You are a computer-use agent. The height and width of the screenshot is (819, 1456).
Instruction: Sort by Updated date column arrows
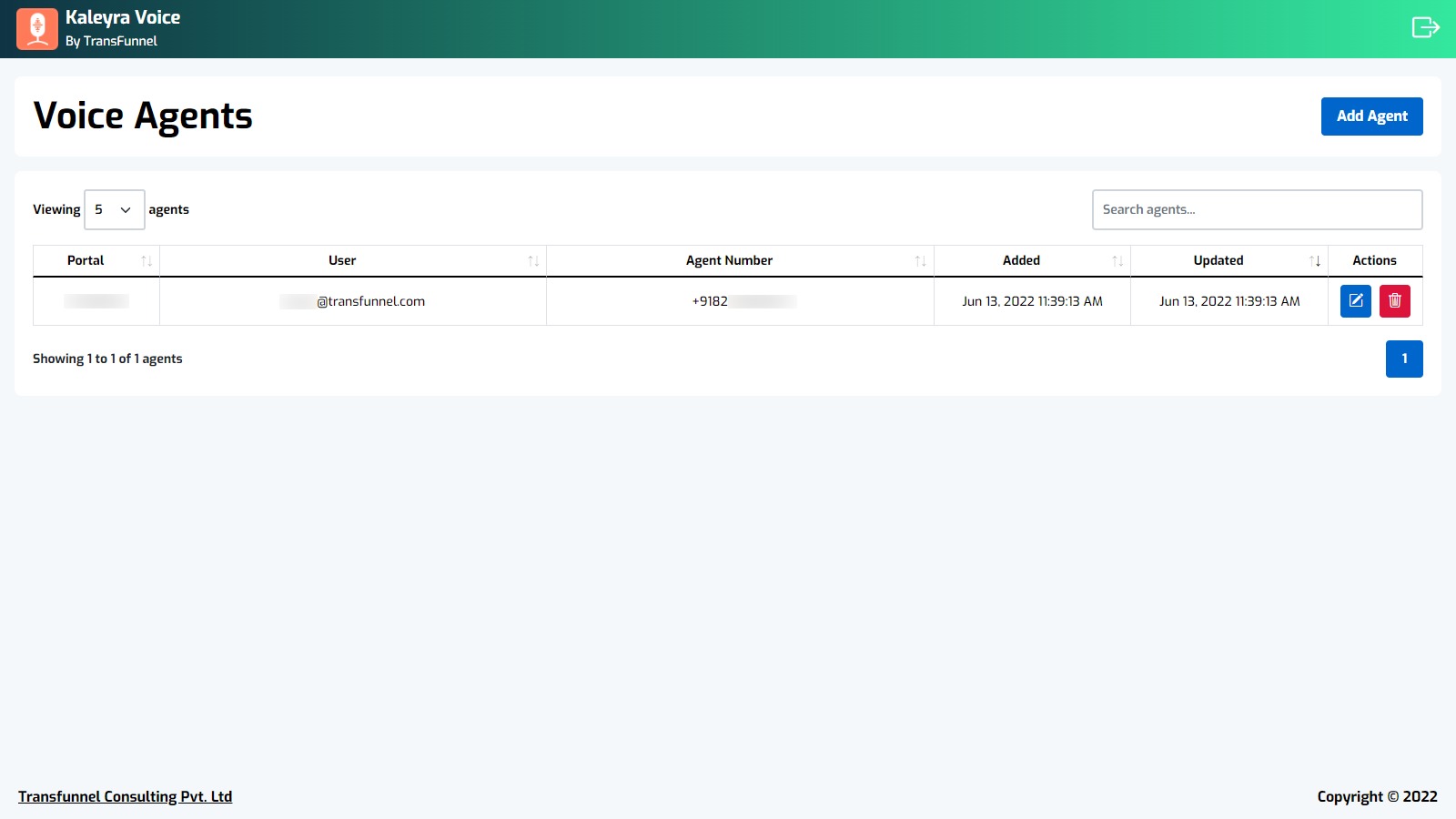point(1315,261)
